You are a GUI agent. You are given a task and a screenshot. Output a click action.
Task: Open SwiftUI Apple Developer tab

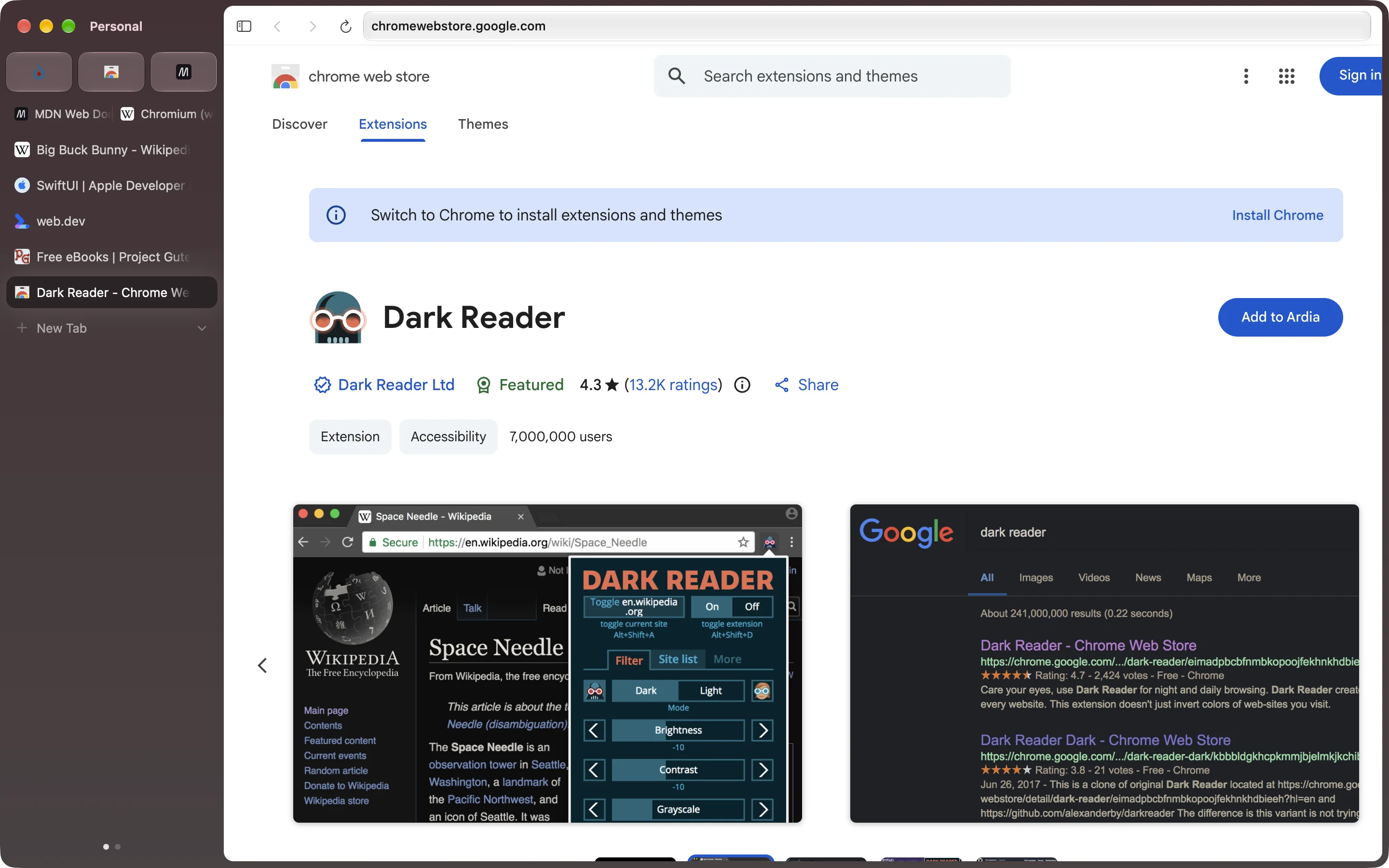click(x=112, y=186)
